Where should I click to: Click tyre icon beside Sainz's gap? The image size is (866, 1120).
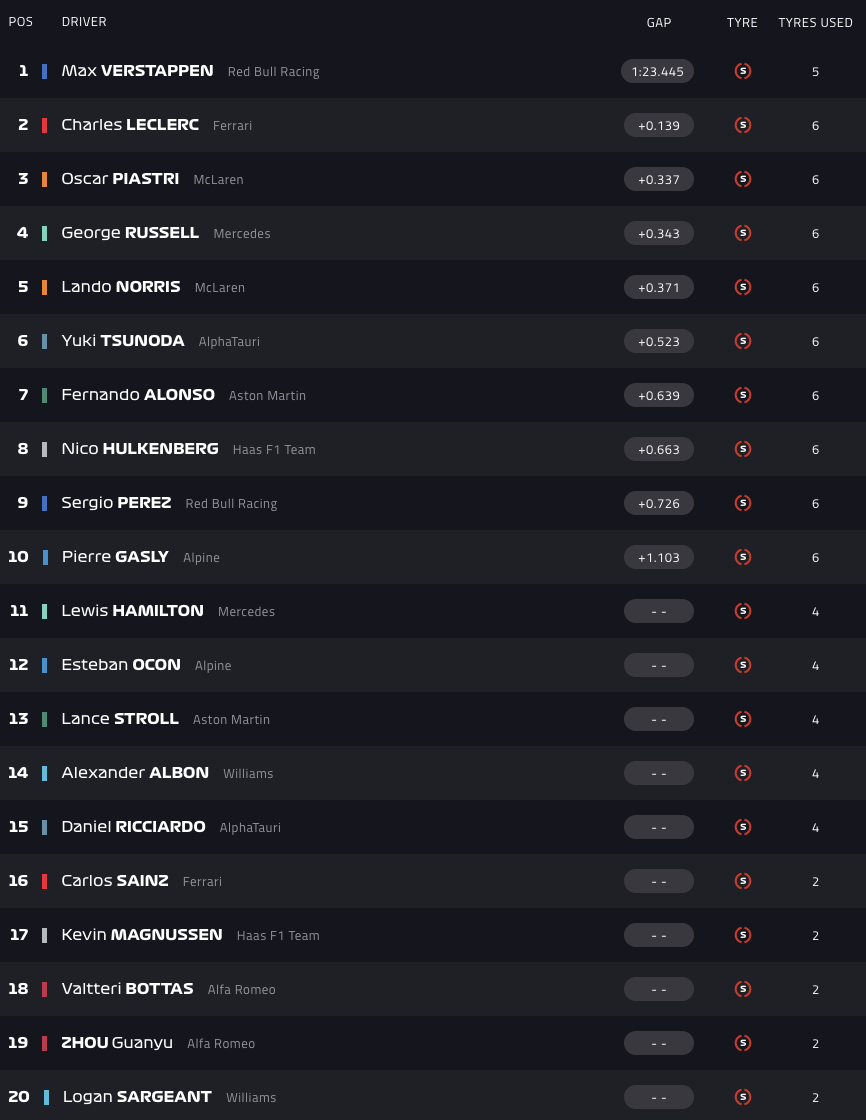pos(742,881)
